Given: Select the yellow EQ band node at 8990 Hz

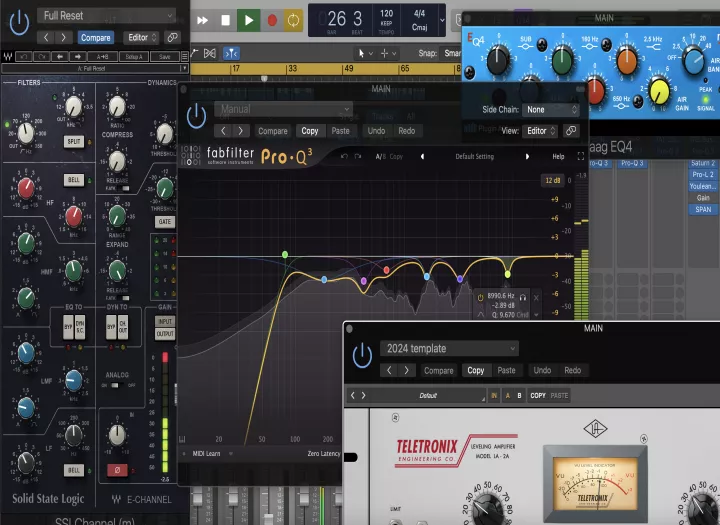Looking at the screenshot, I should point(507,274).
